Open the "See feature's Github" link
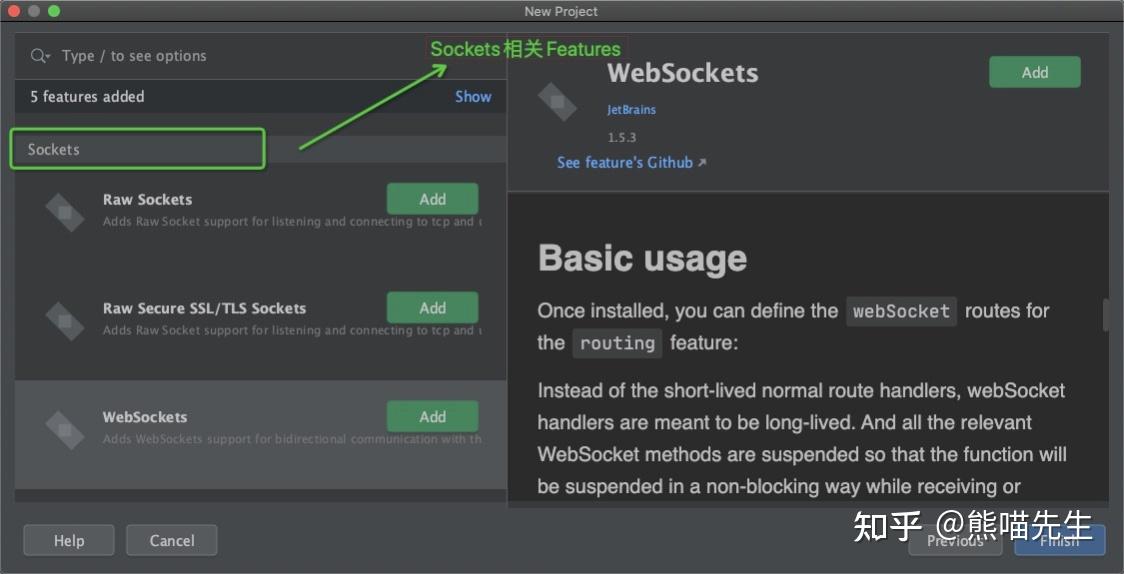The height and width of the screenshot is (574, 1124). click(x=624, y=163)
